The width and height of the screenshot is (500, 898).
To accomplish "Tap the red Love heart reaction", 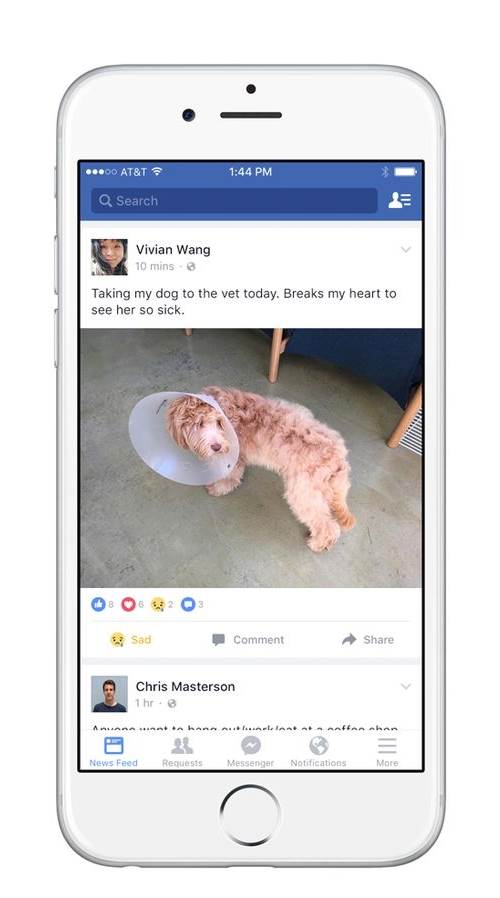I will [x=128, y=604].
